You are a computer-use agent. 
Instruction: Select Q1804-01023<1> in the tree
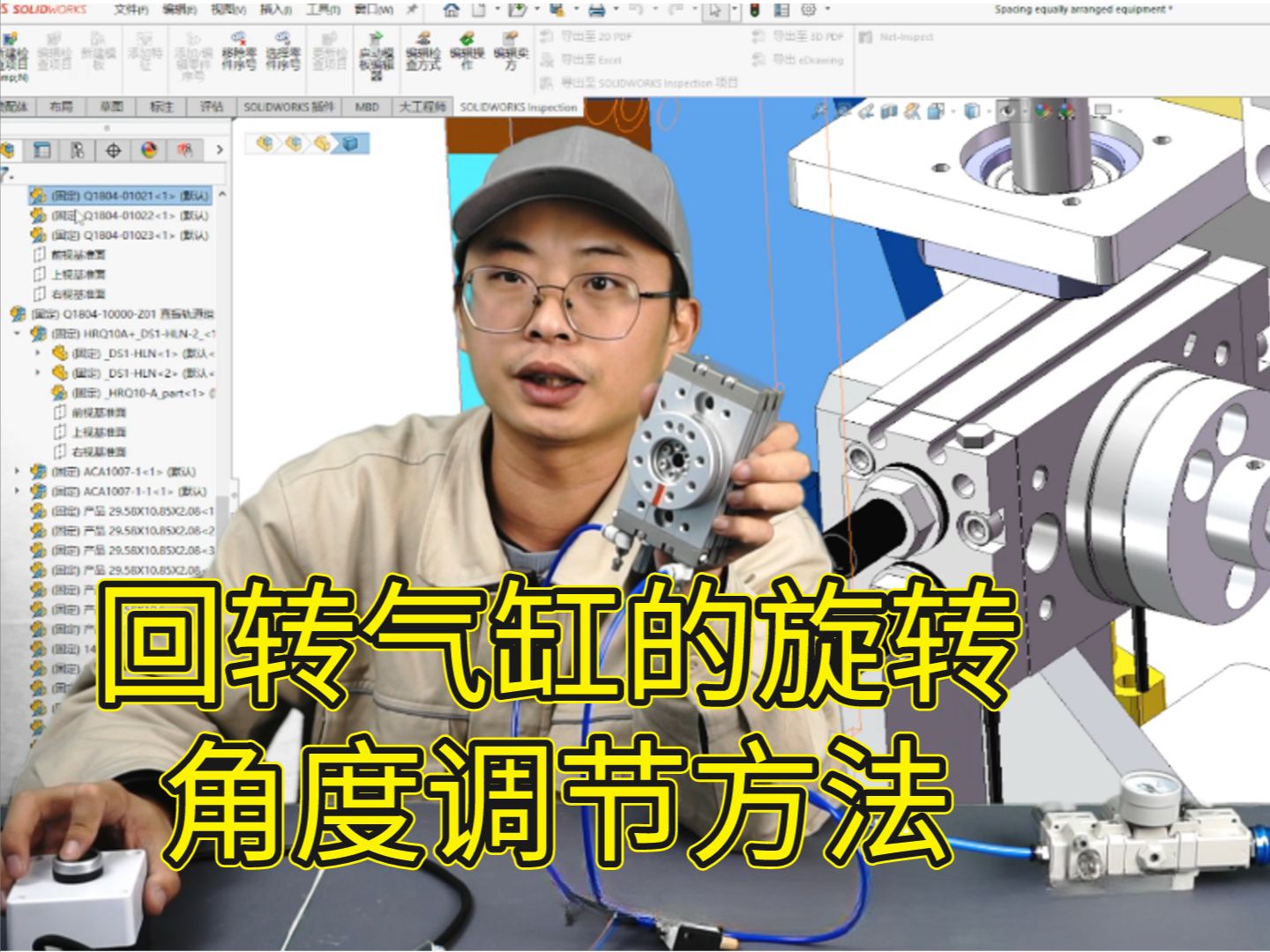tap(122, 235)
